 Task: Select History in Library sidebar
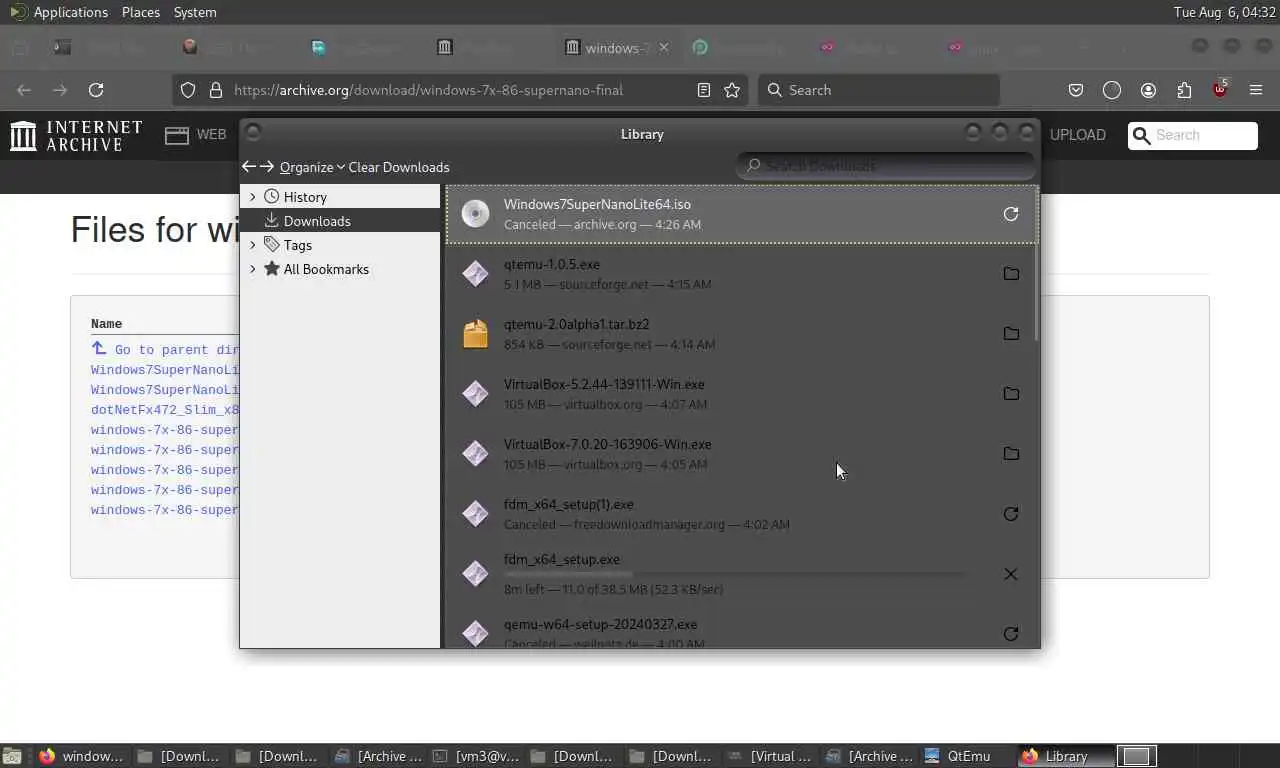(x=340, y=197)
